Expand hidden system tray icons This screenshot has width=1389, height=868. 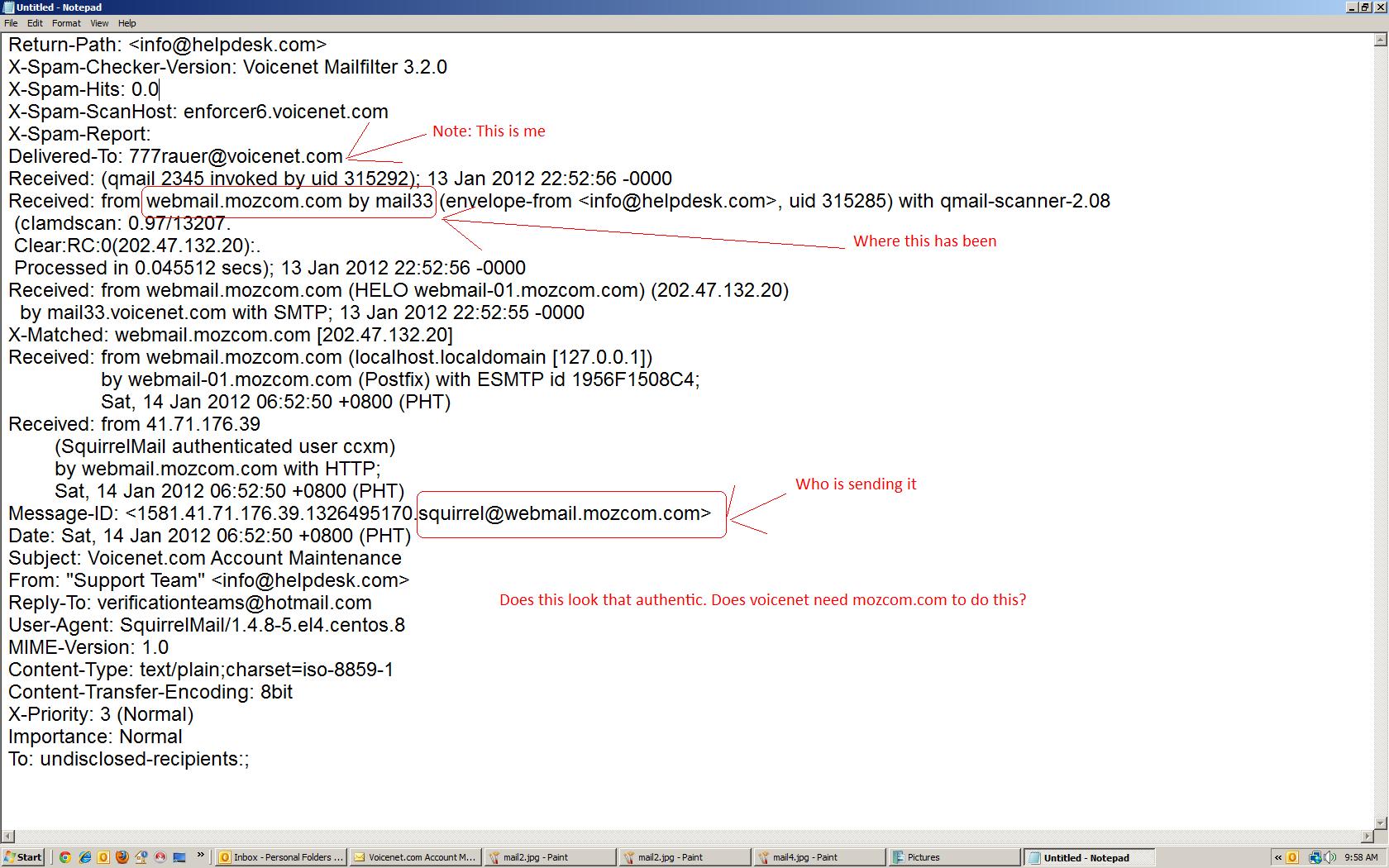point(1278,857)
